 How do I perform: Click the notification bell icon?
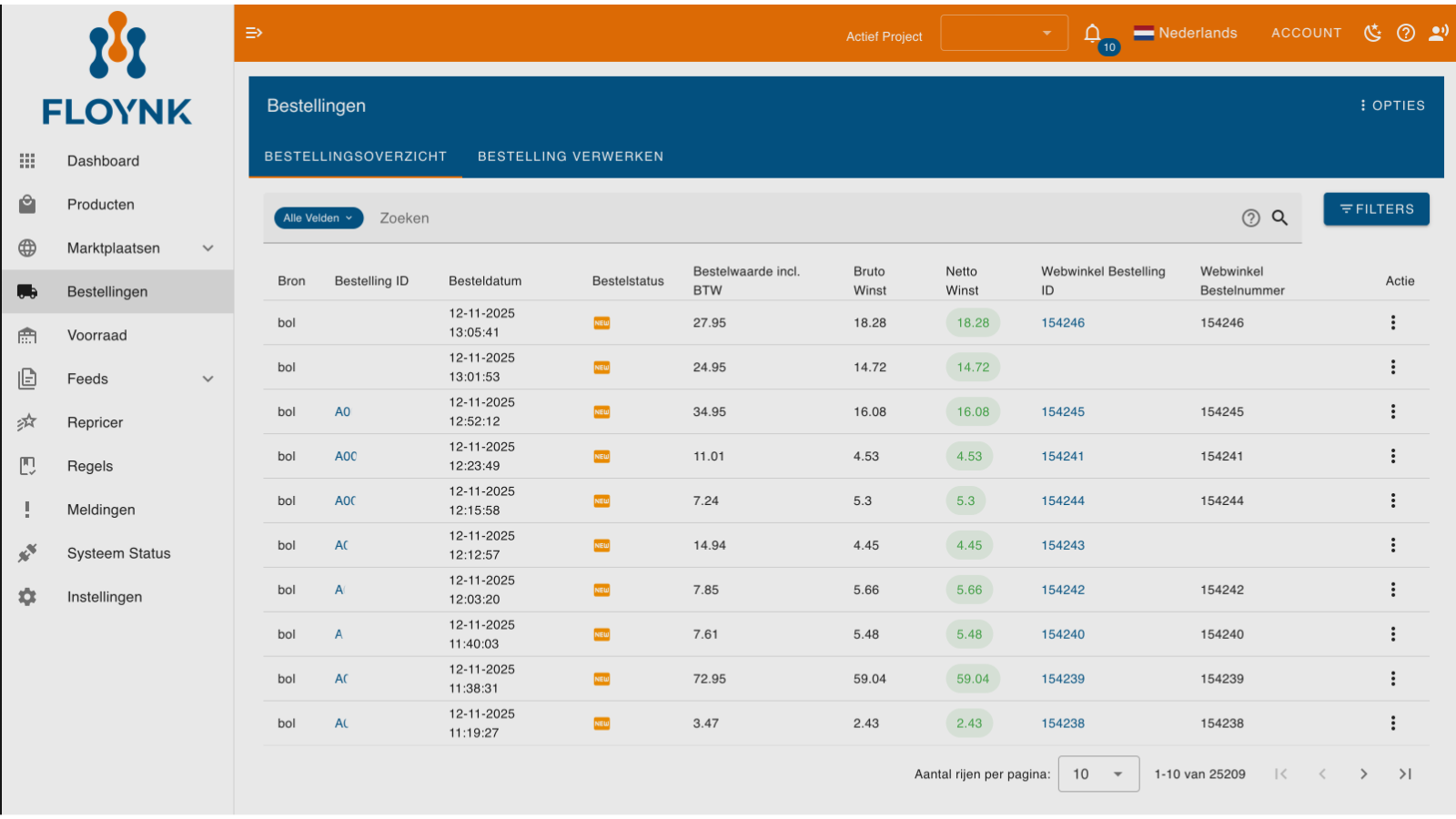pyautogui.click(x=1093, y=34)
